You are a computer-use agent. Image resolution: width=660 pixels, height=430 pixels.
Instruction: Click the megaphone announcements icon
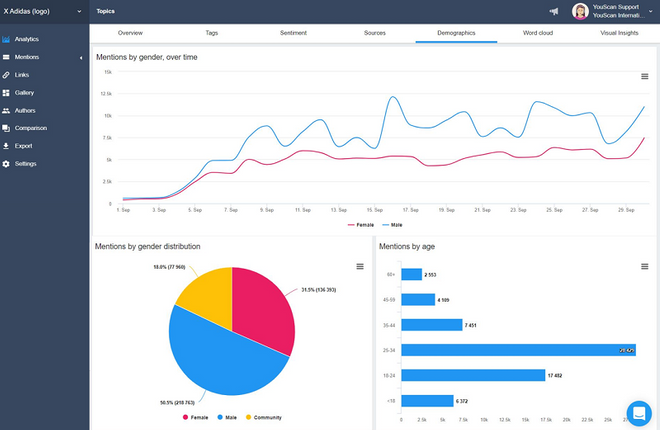[x=554, y=11]
